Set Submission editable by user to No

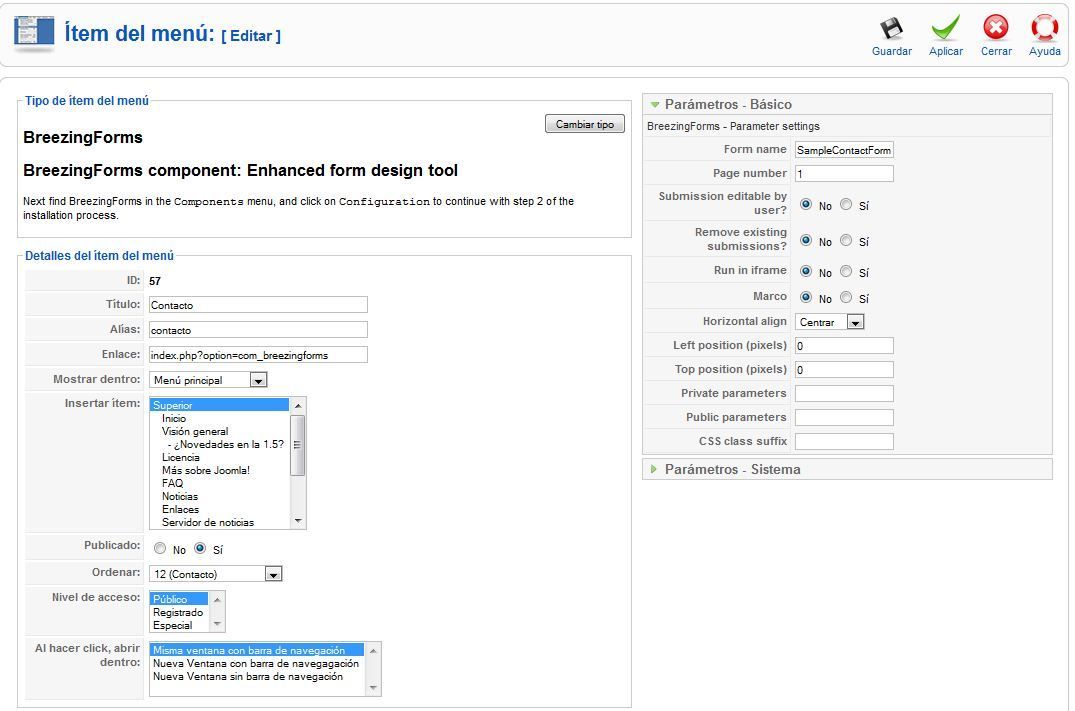point(806,204)
